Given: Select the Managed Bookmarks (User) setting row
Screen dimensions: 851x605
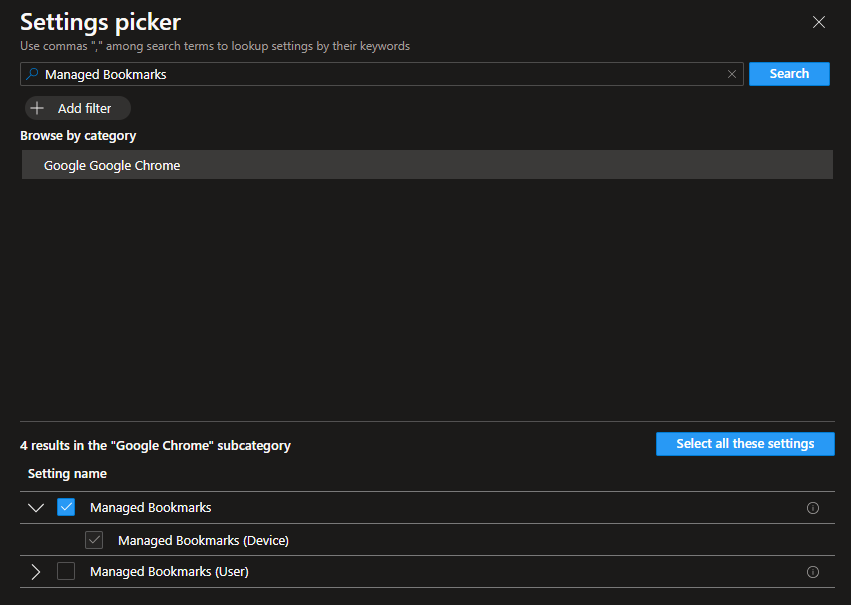Looking at the screenshot, I should pyautogui.click(x=169, y=571).
